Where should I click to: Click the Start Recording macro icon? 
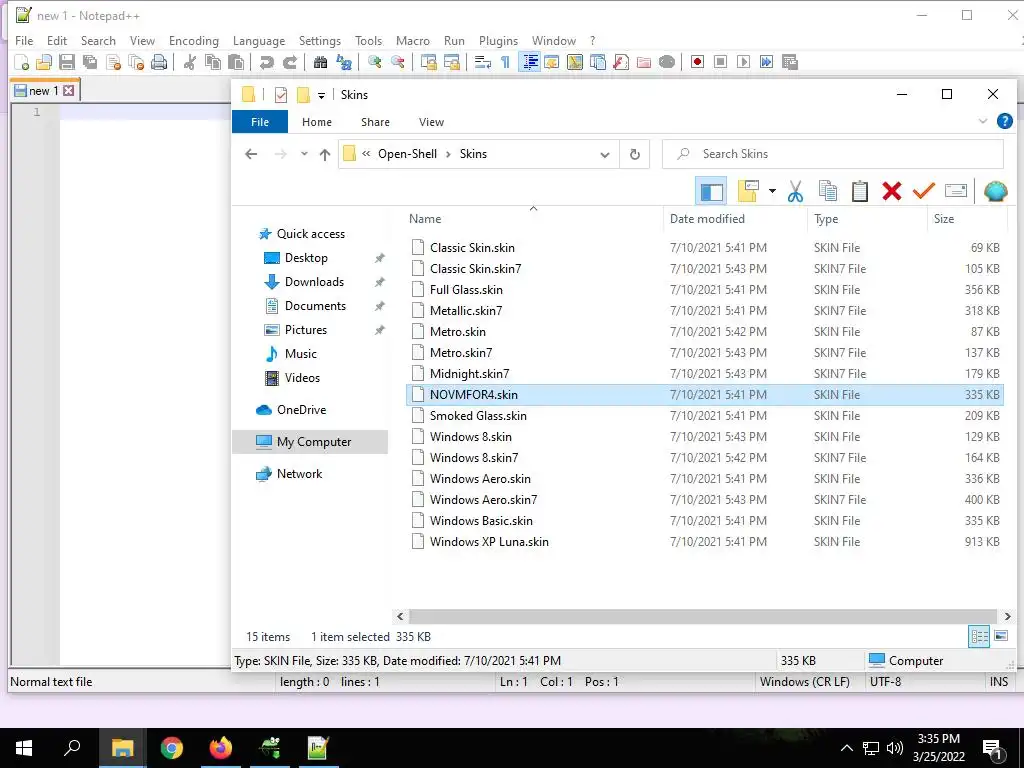[x=697, y=62]
